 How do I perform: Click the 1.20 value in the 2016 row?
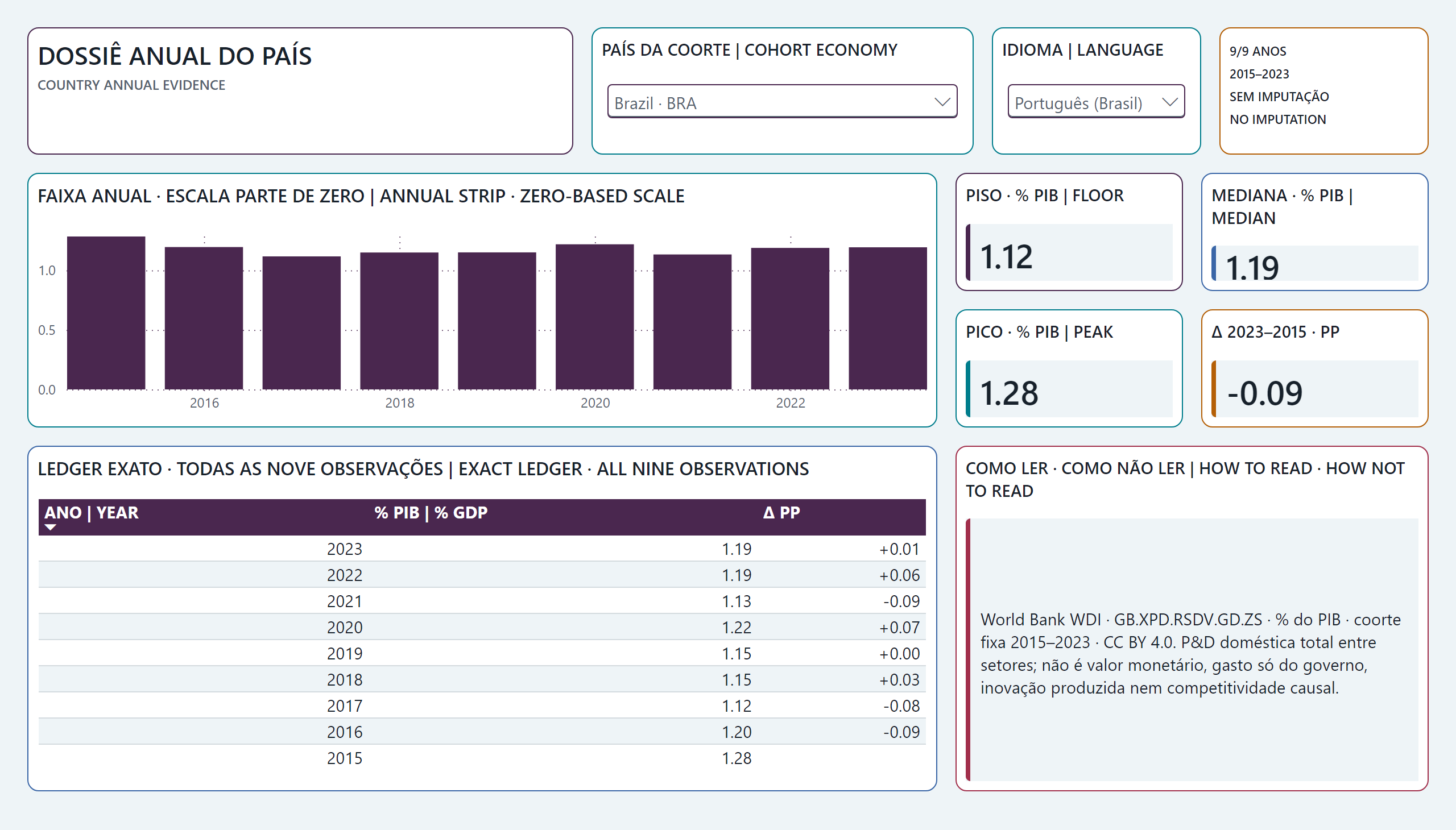737,733
